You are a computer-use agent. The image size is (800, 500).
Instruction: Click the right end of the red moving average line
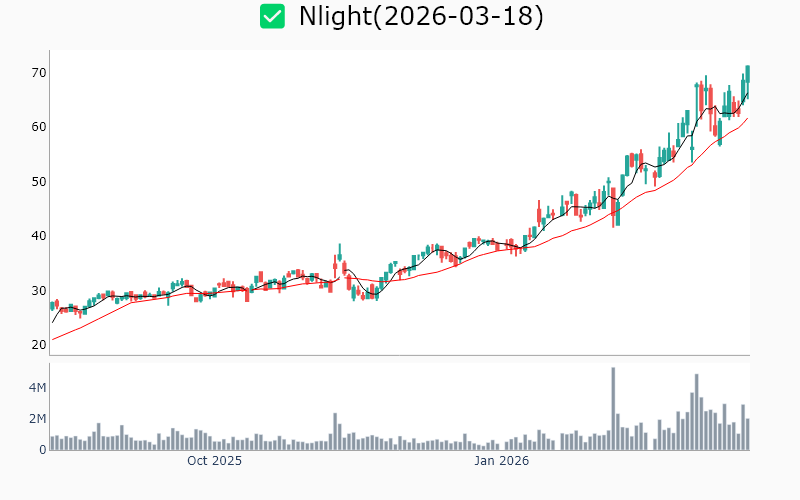[747, 119]
